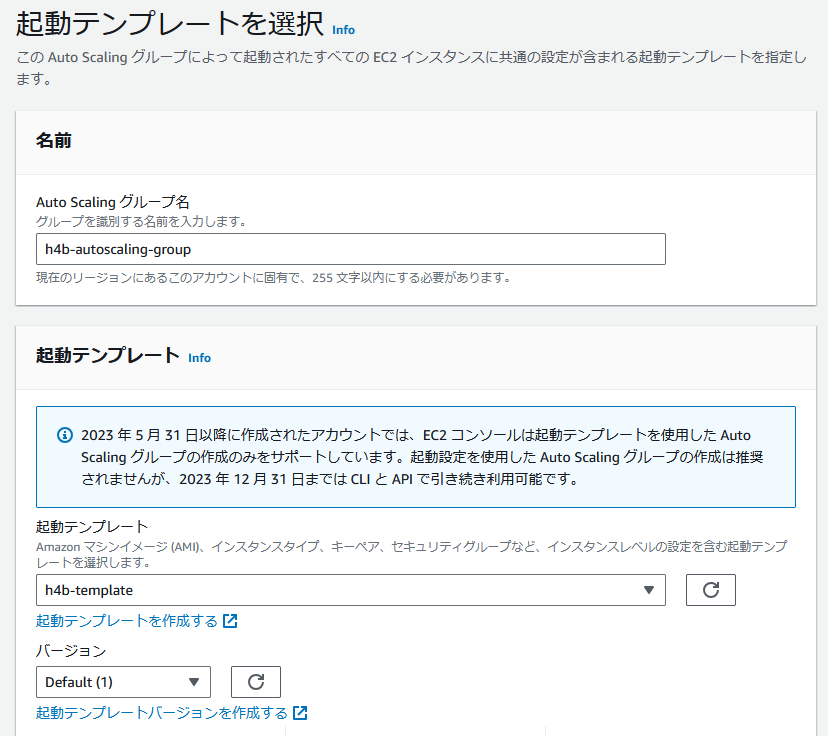Click the dropdown arrow in the Default (1) selector

pyautogui.click(x=194, y=682)
